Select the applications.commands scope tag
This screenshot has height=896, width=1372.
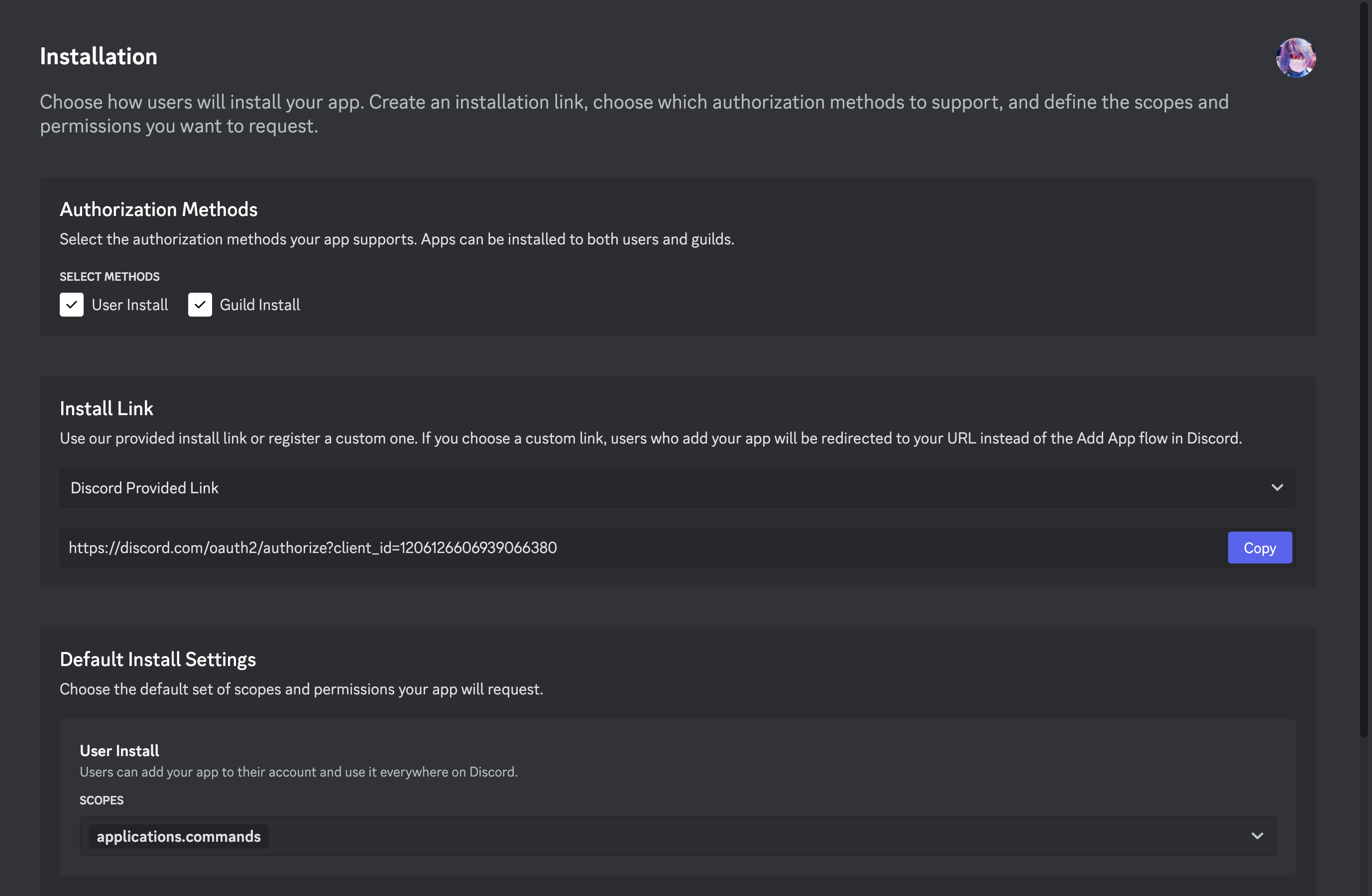tap(178, 836)
